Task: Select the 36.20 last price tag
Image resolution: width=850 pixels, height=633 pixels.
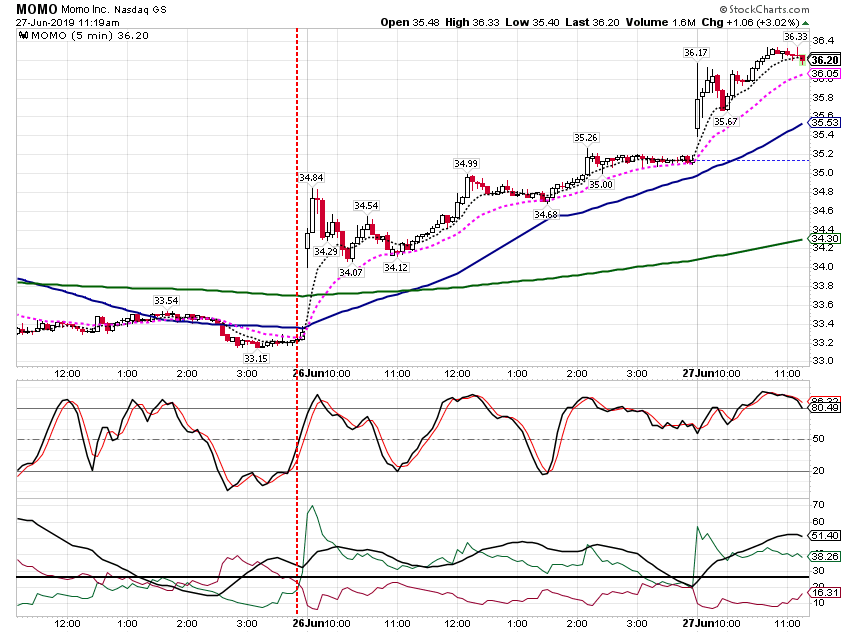Action: (x=825, y=60)
